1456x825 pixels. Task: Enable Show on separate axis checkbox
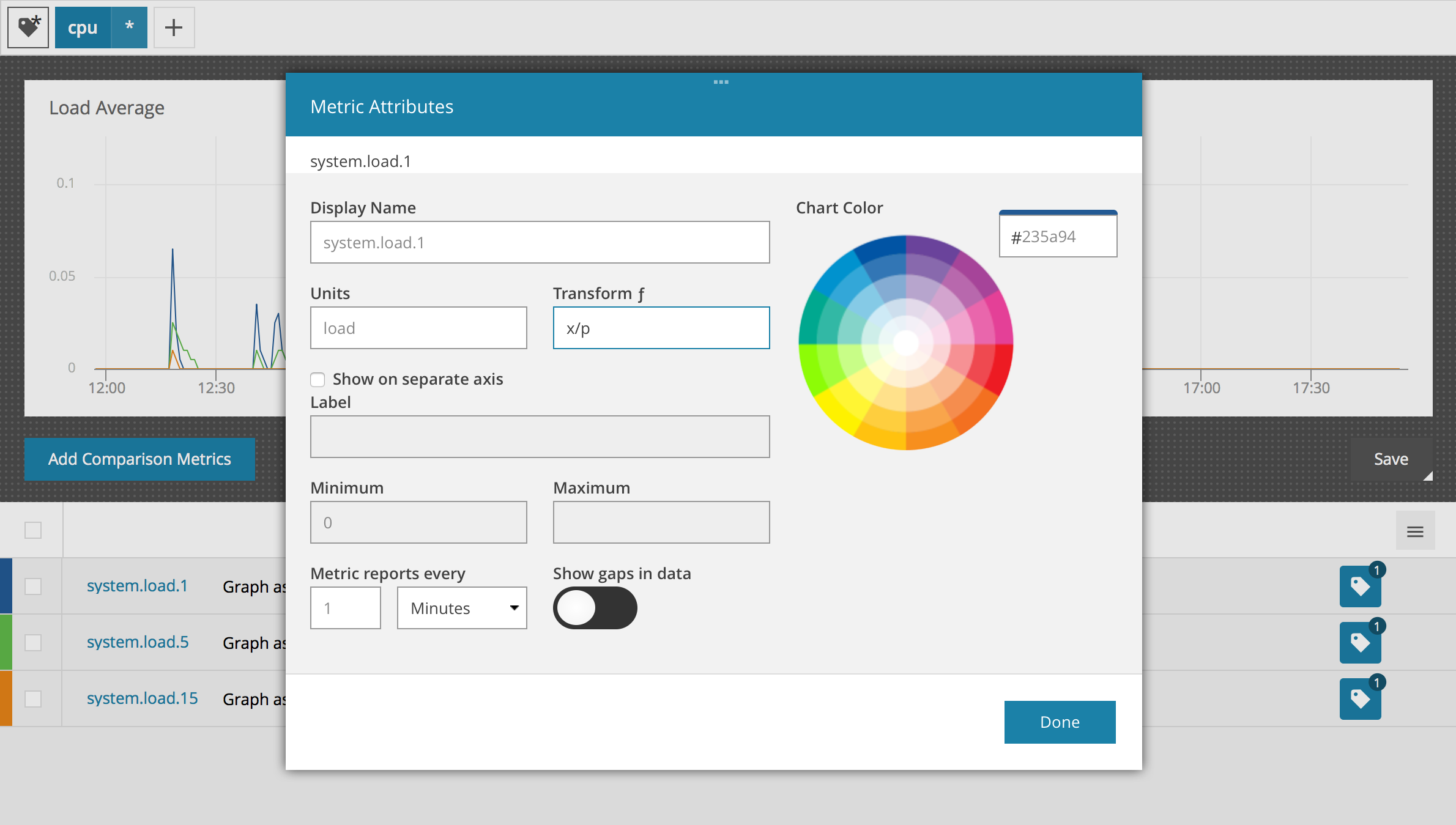(318, 380)
